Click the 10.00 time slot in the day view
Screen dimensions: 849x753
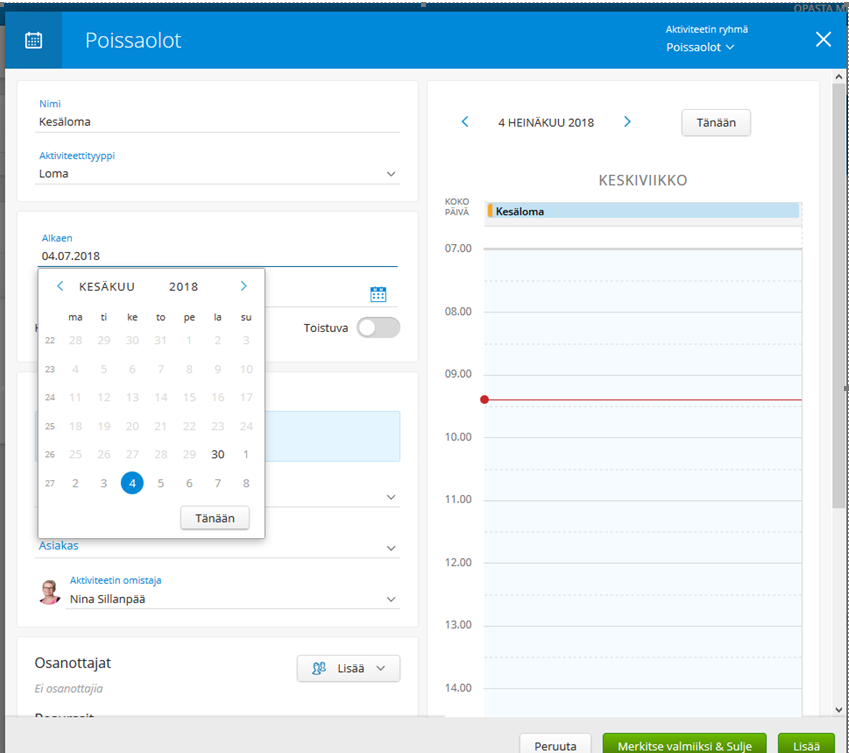643,453
